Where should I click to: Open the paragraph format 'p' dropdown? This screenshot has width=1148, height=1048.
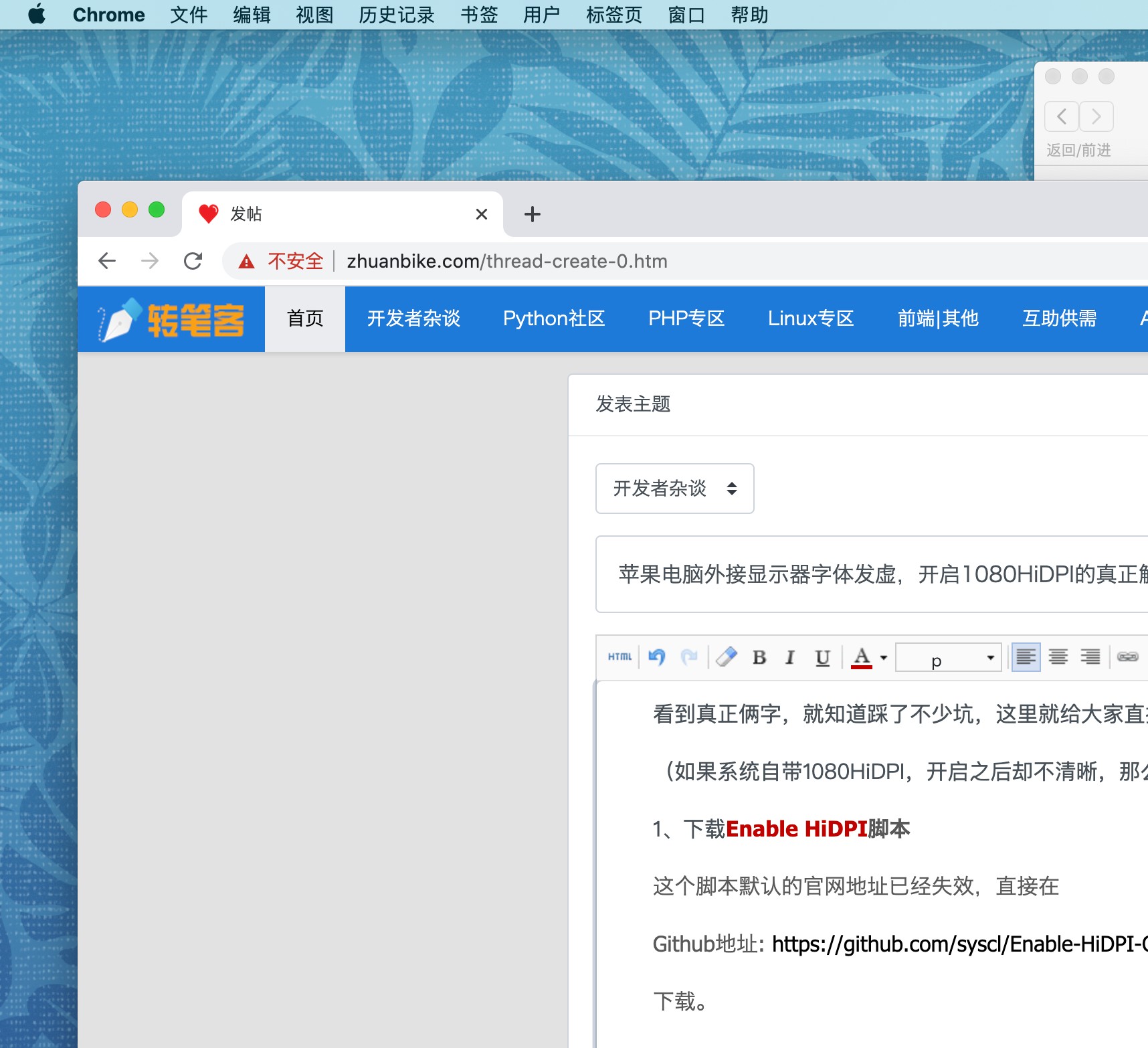(948, 657)
